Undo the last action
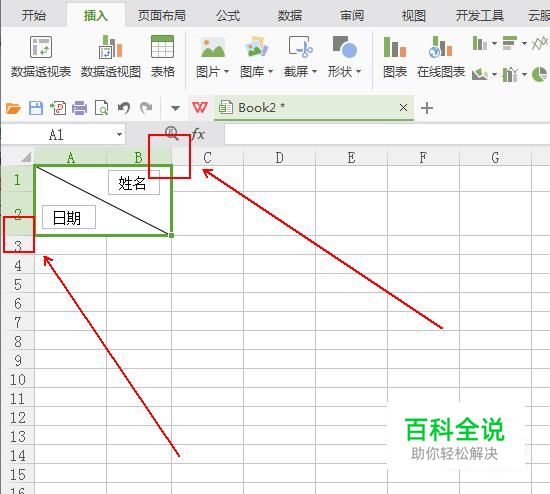The width and height of the screenshot is (550, 494). coord(124,108)
